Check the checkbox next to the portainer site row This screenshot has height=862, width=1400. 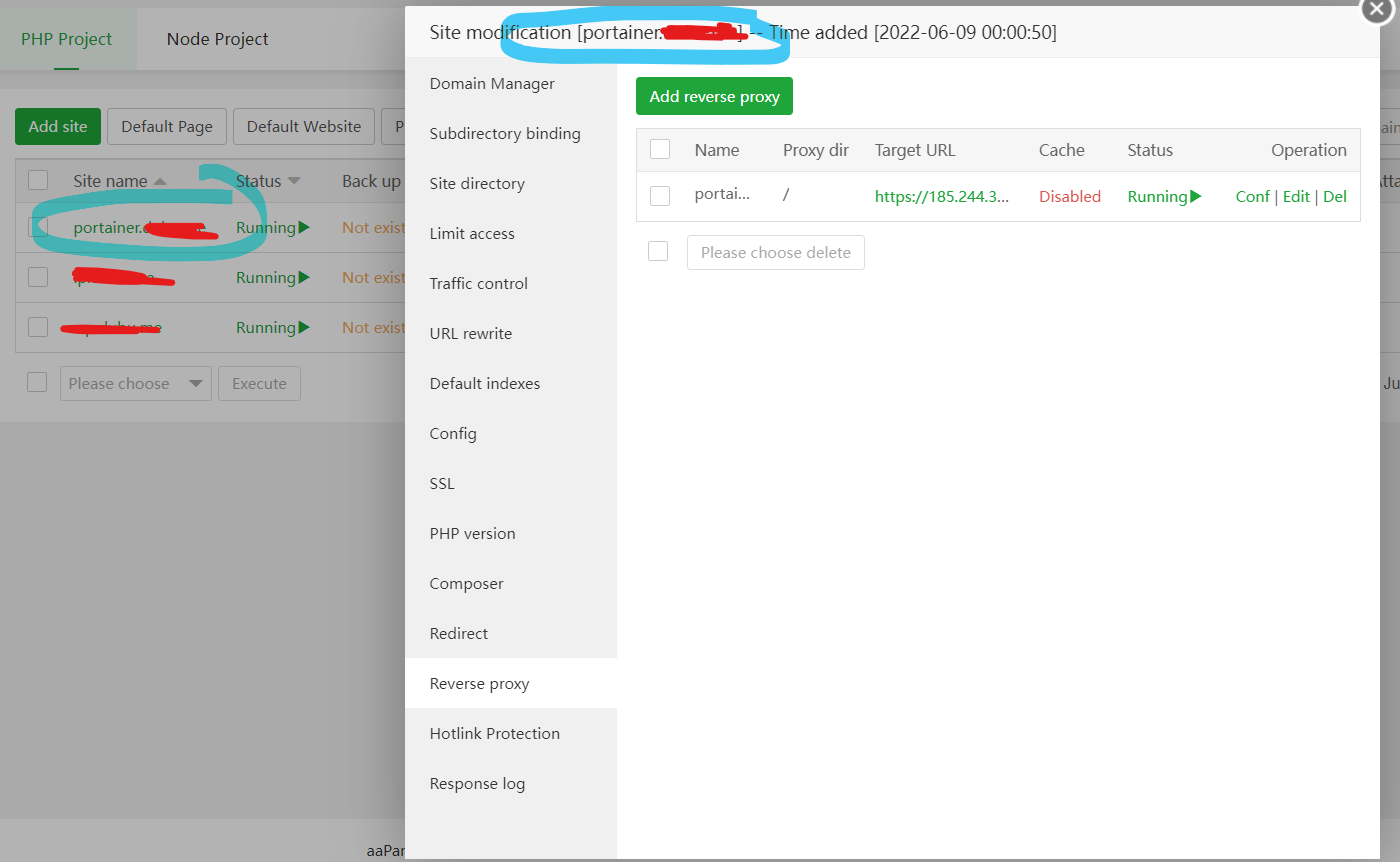tap(37, 227)
